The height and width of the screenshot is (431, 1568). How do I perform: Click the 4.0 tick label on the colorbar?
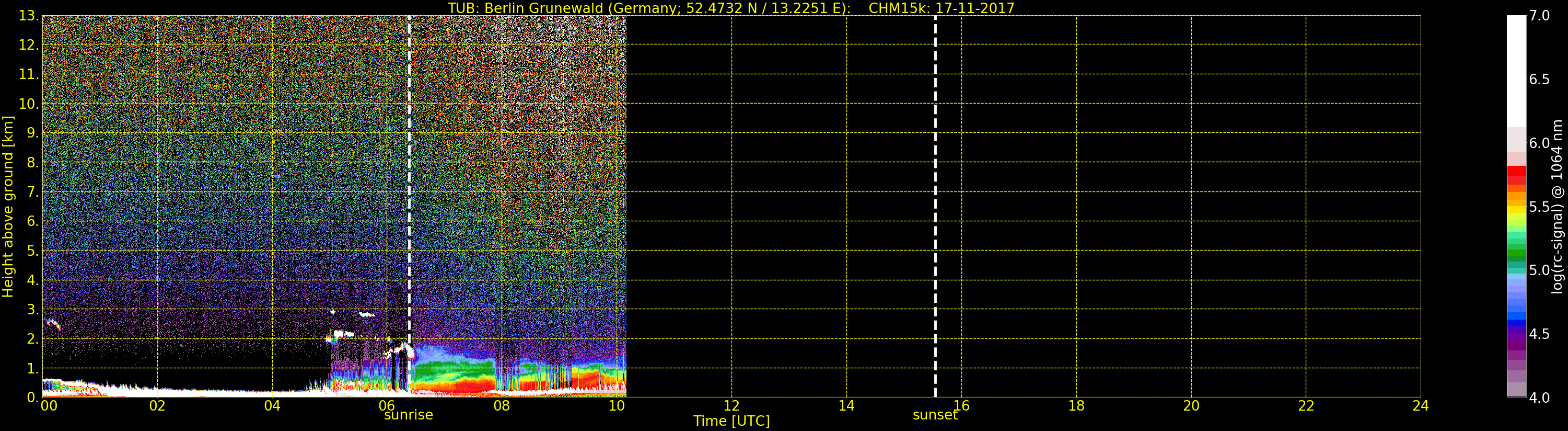point(1539,398)
